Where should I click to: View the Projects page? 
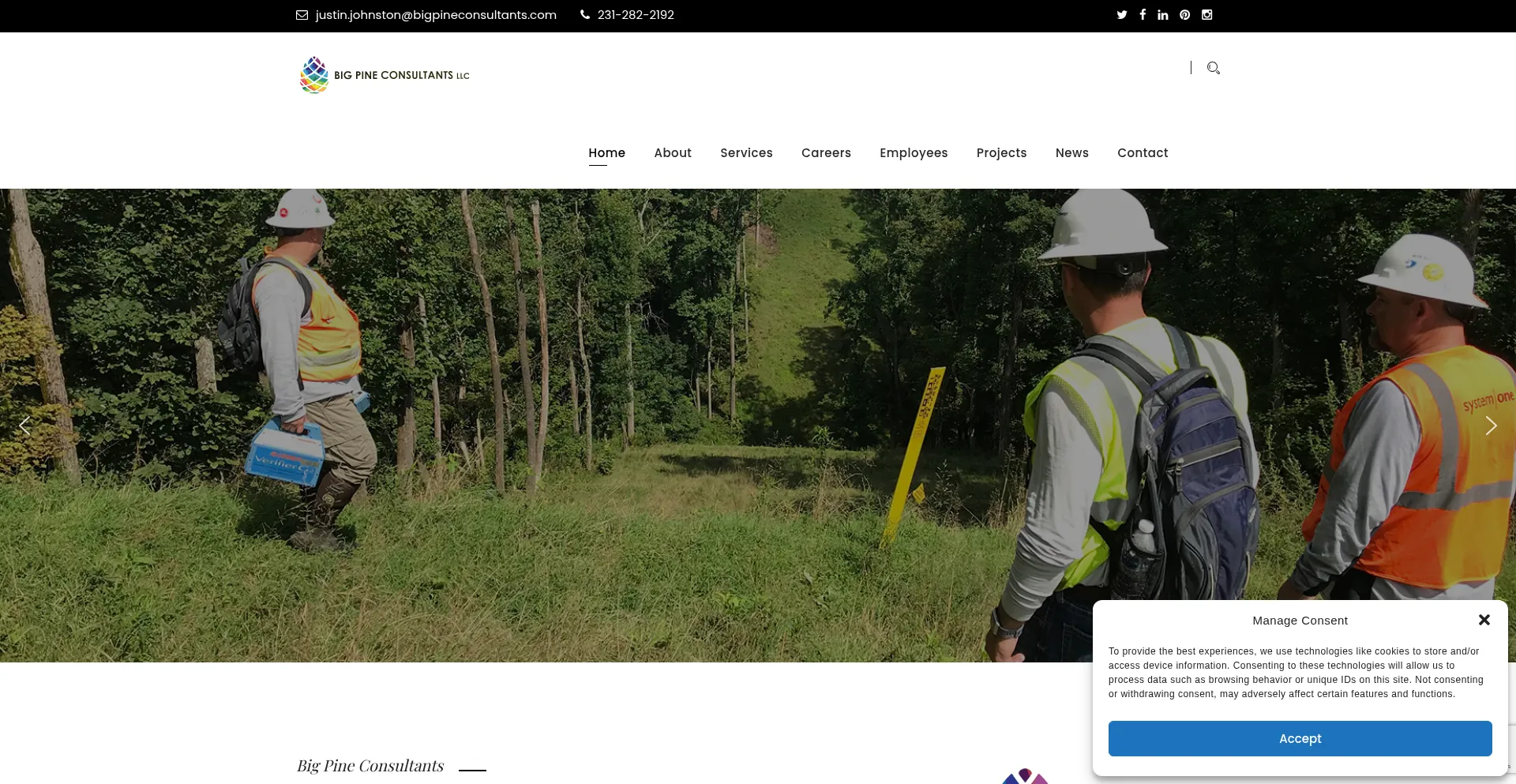(1001, 153)
